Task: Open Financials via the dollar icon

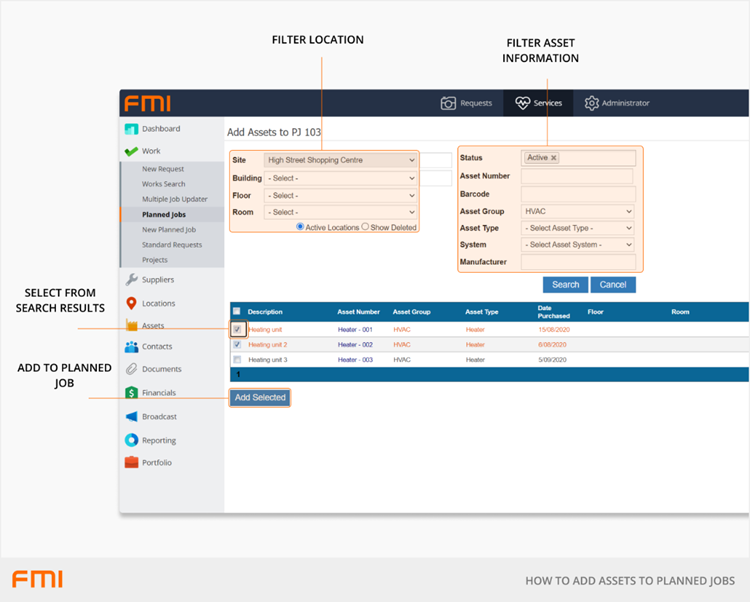Action: click(131, 393)
